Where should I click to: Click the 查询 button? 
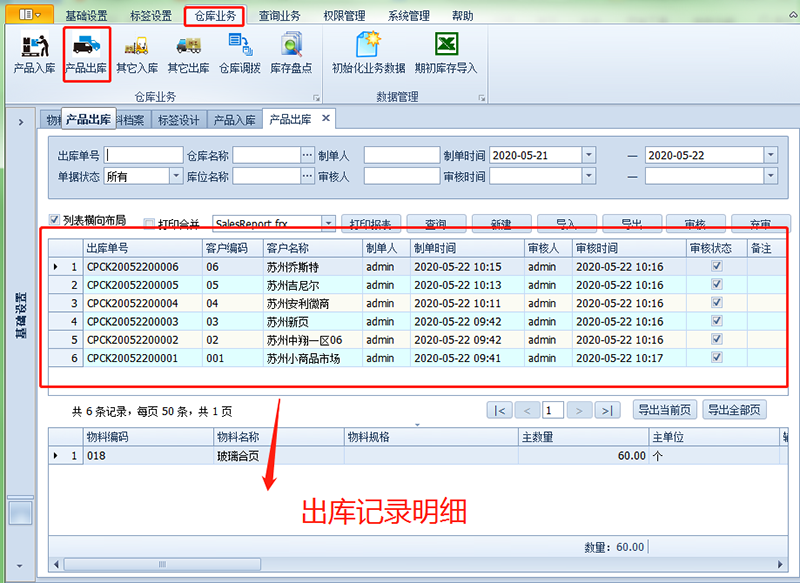pos(436,223)
